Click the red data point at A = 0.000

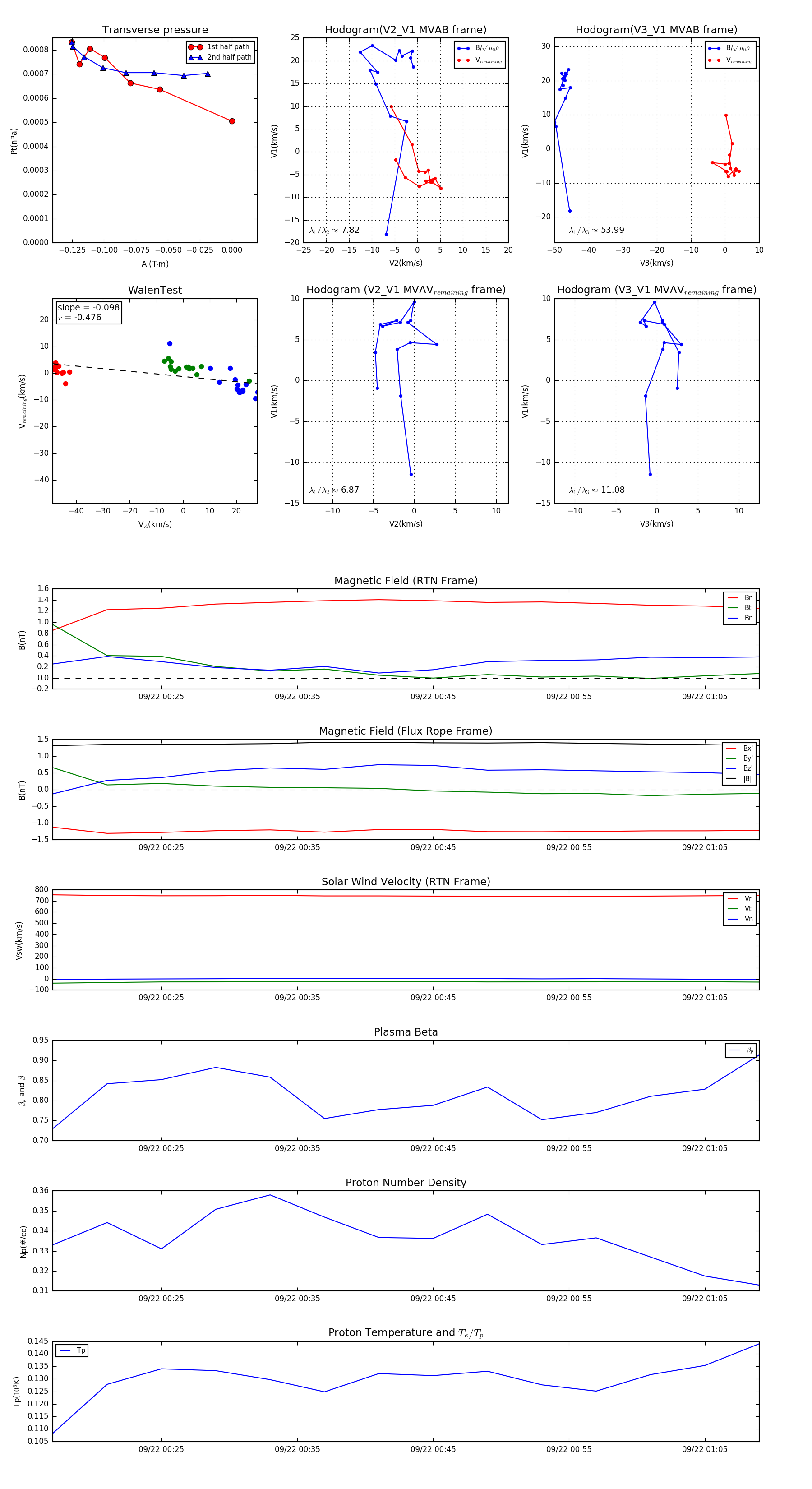point(232,121)
